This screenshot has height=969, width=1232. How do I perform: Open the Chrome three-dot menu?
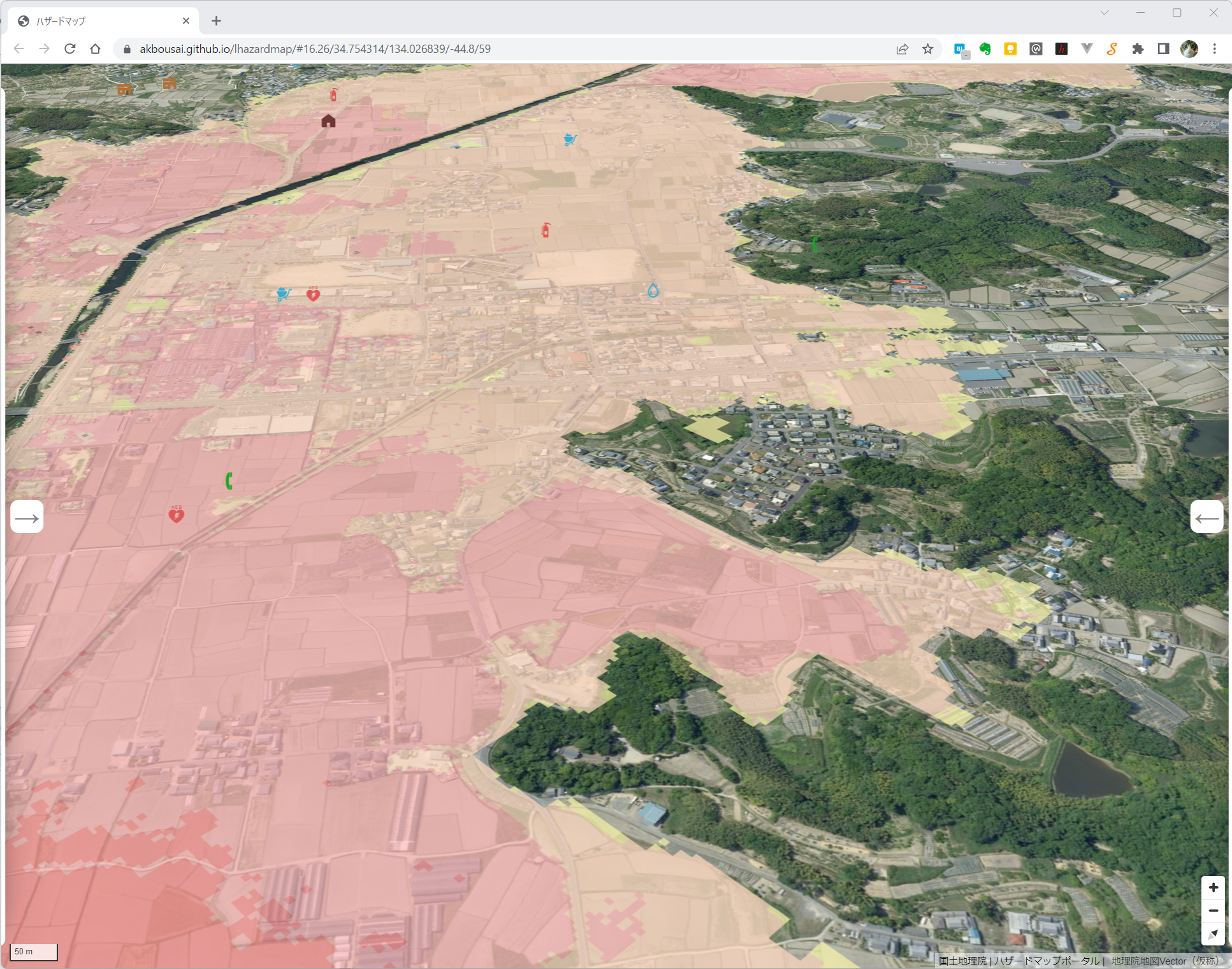1215,49
